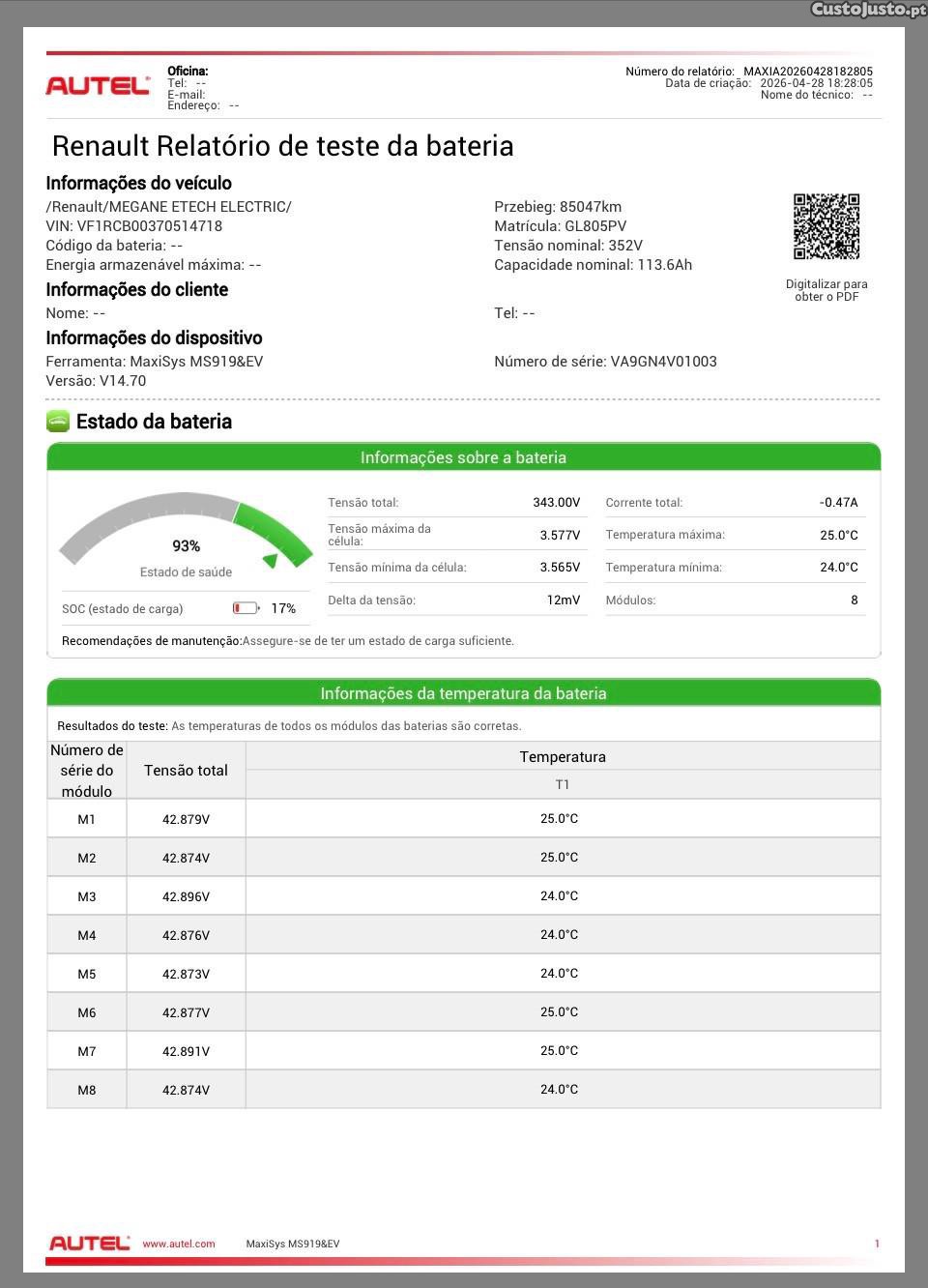The width and height of the screenshot is (928, 1288).
Task: Click the 'Informações do dispositivo' heading
Action: click(x=154, y=337)
